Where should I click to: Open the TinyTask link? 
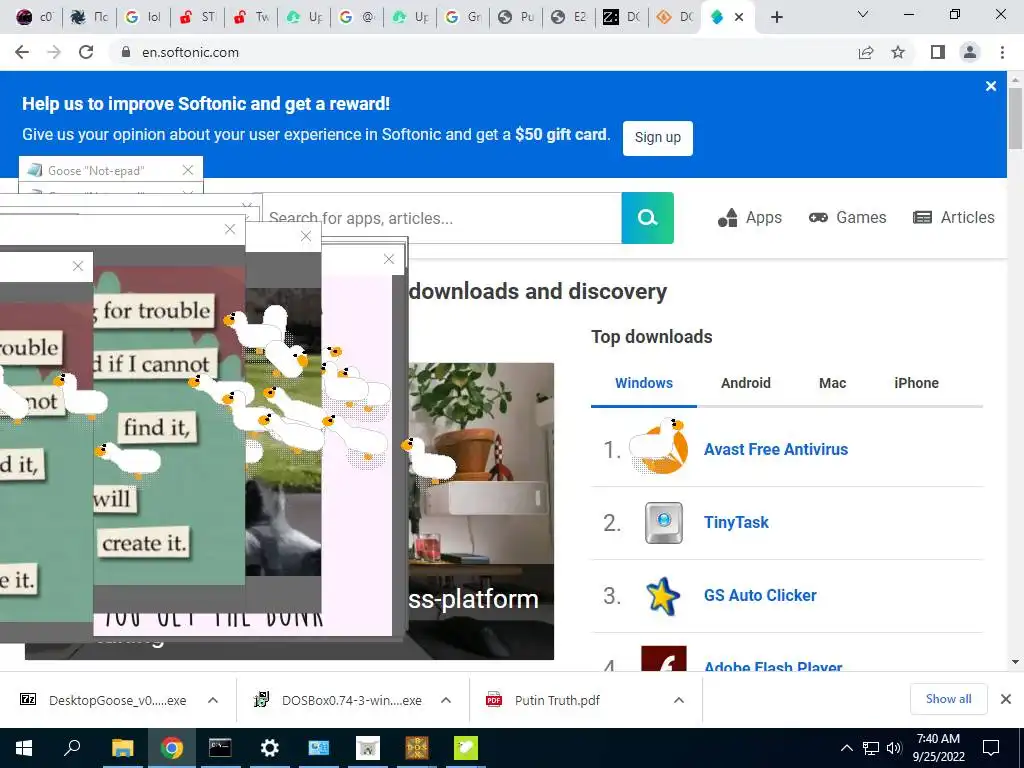coord(736,522)
